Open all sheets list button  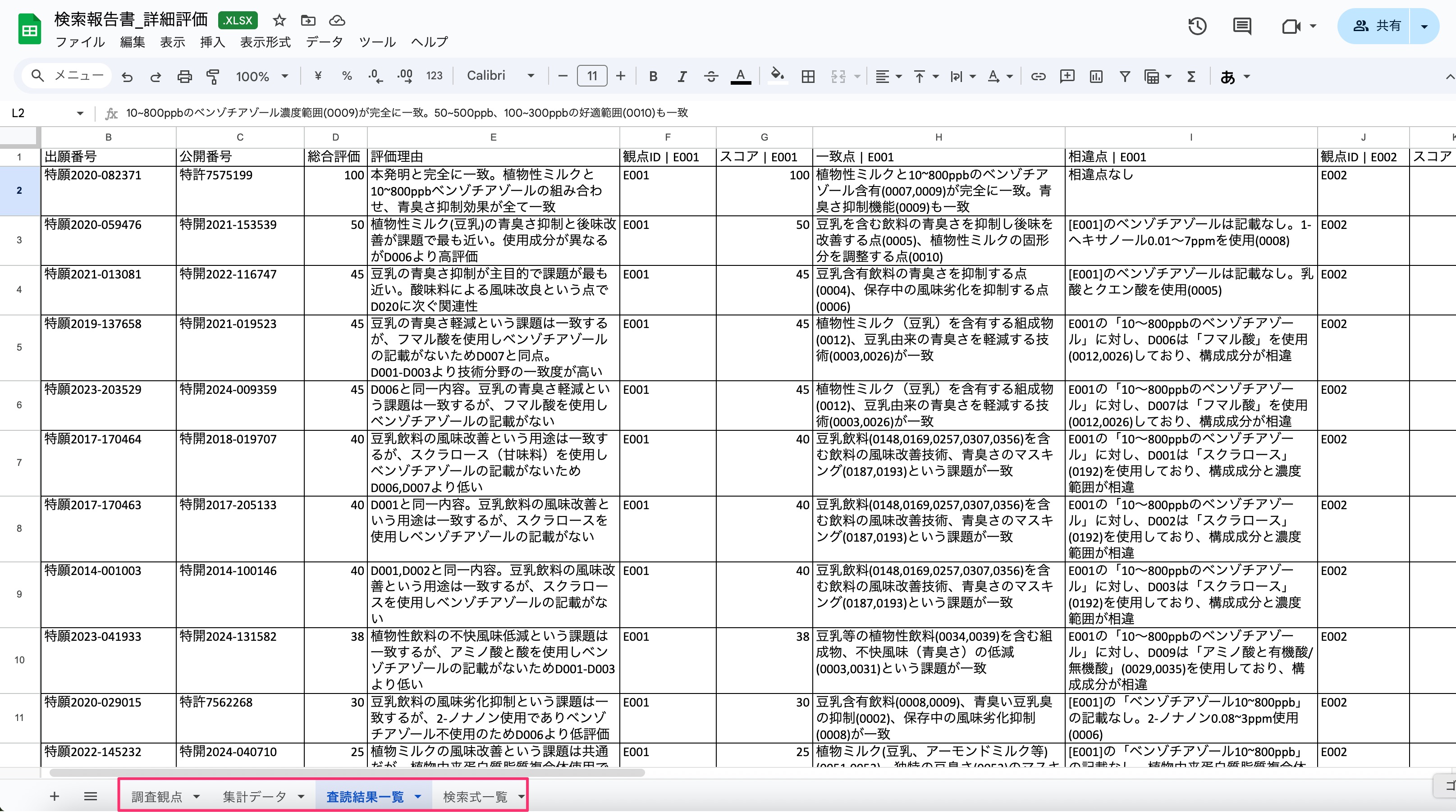91,797
